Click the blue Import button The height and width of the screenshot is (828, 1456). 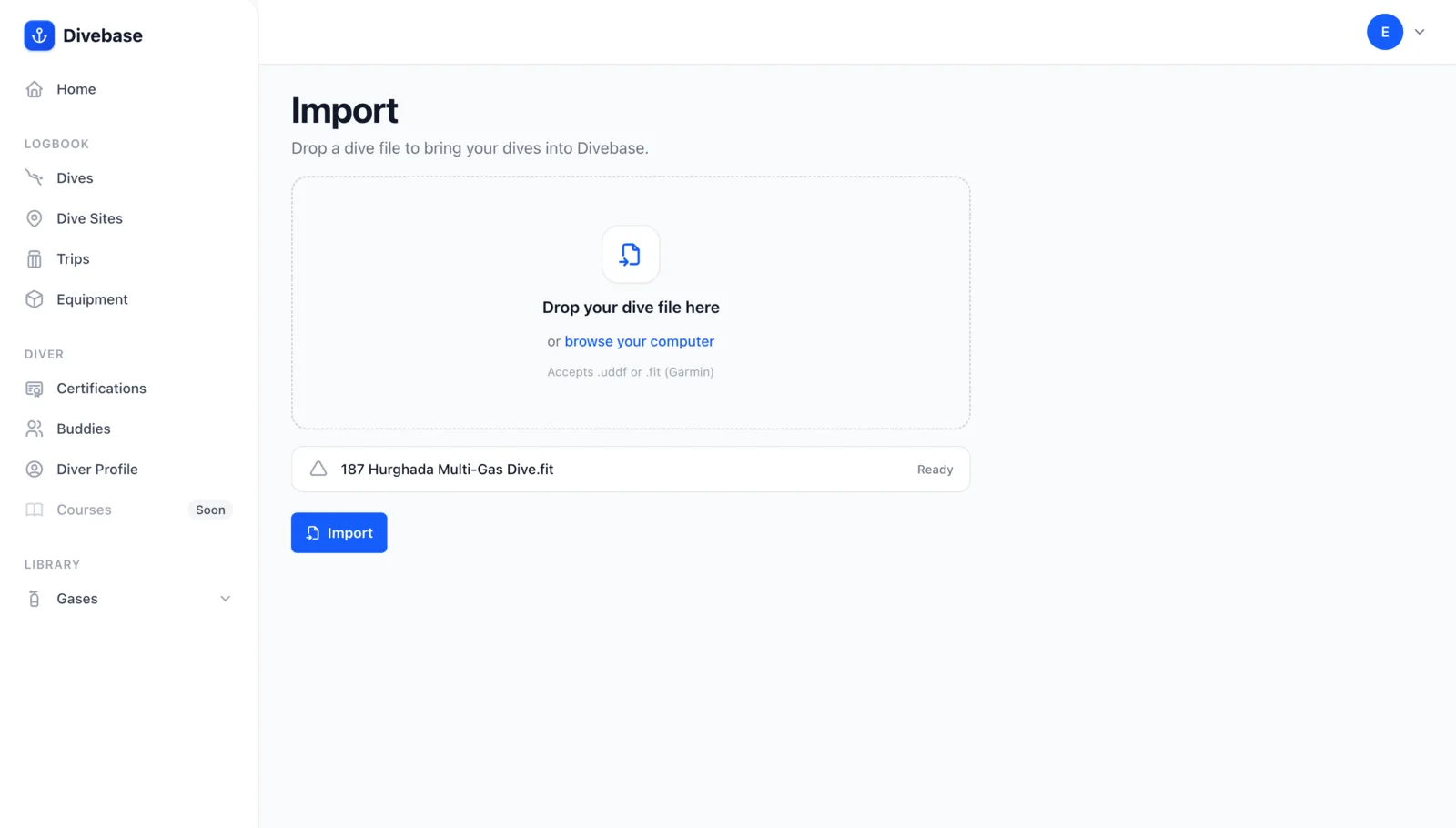339,533
